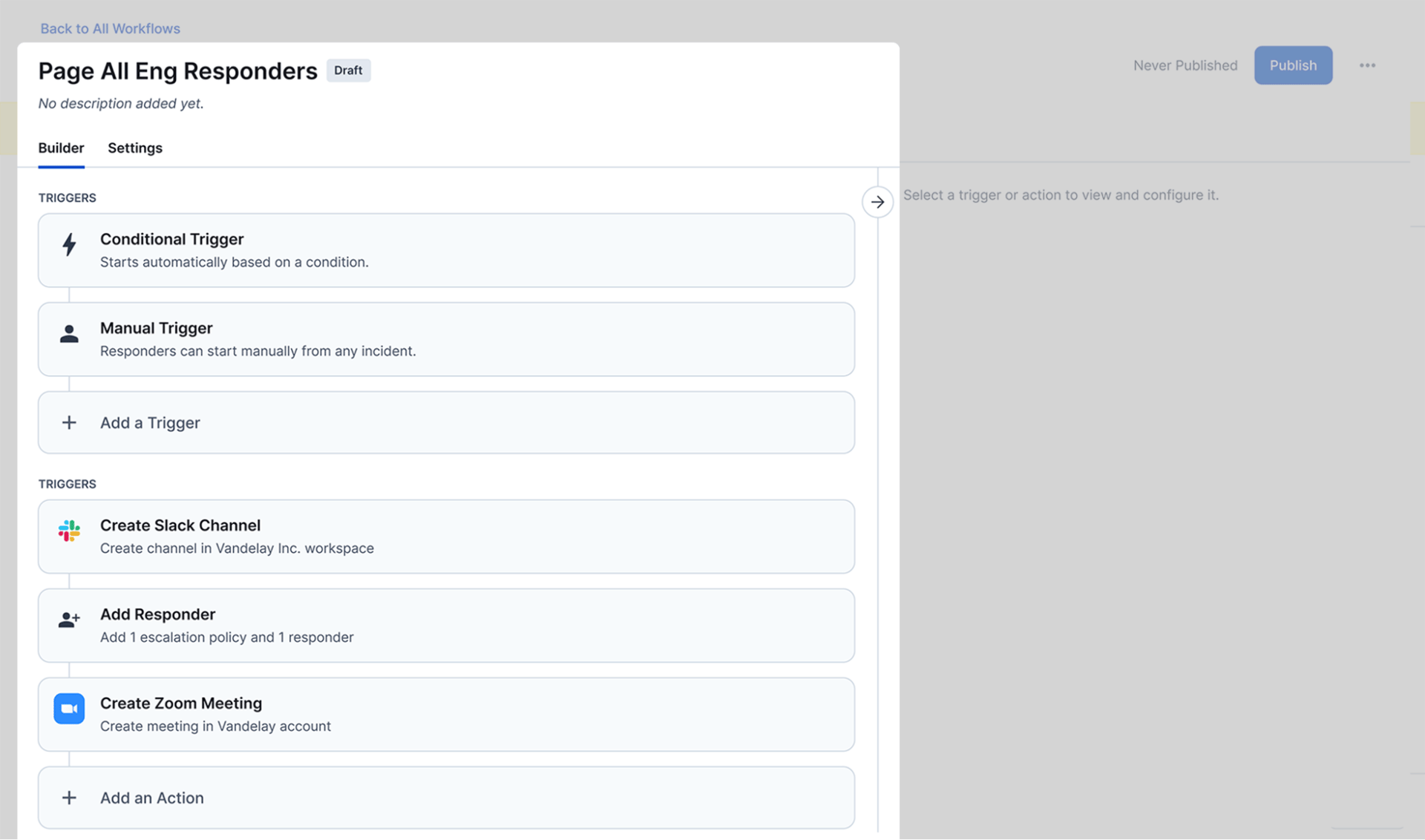Expand the Create Zoom Meeting action card
Image resolution: width=1425 pixels, height=840 pixels.
click(x=446, y=714)
